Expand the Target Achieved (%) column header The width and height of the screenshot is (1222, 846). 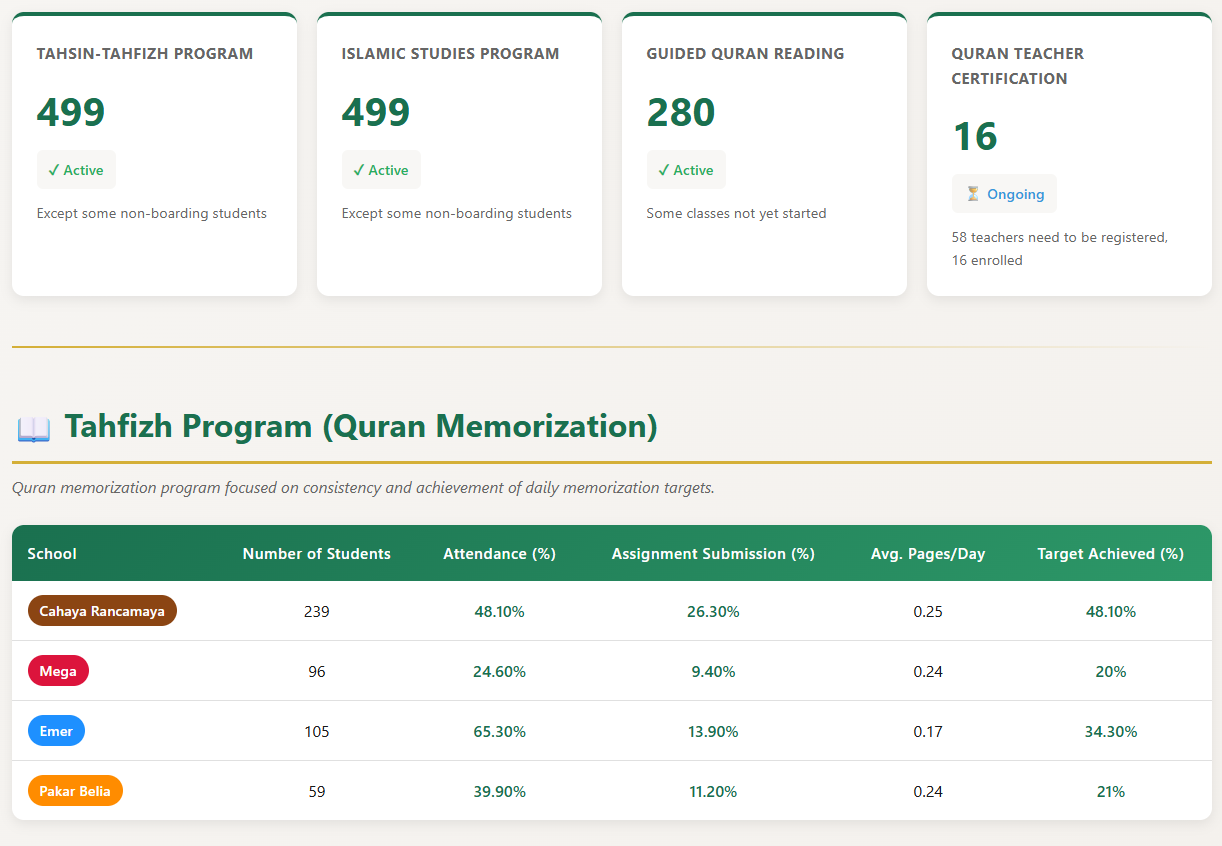pos(1110,553)
